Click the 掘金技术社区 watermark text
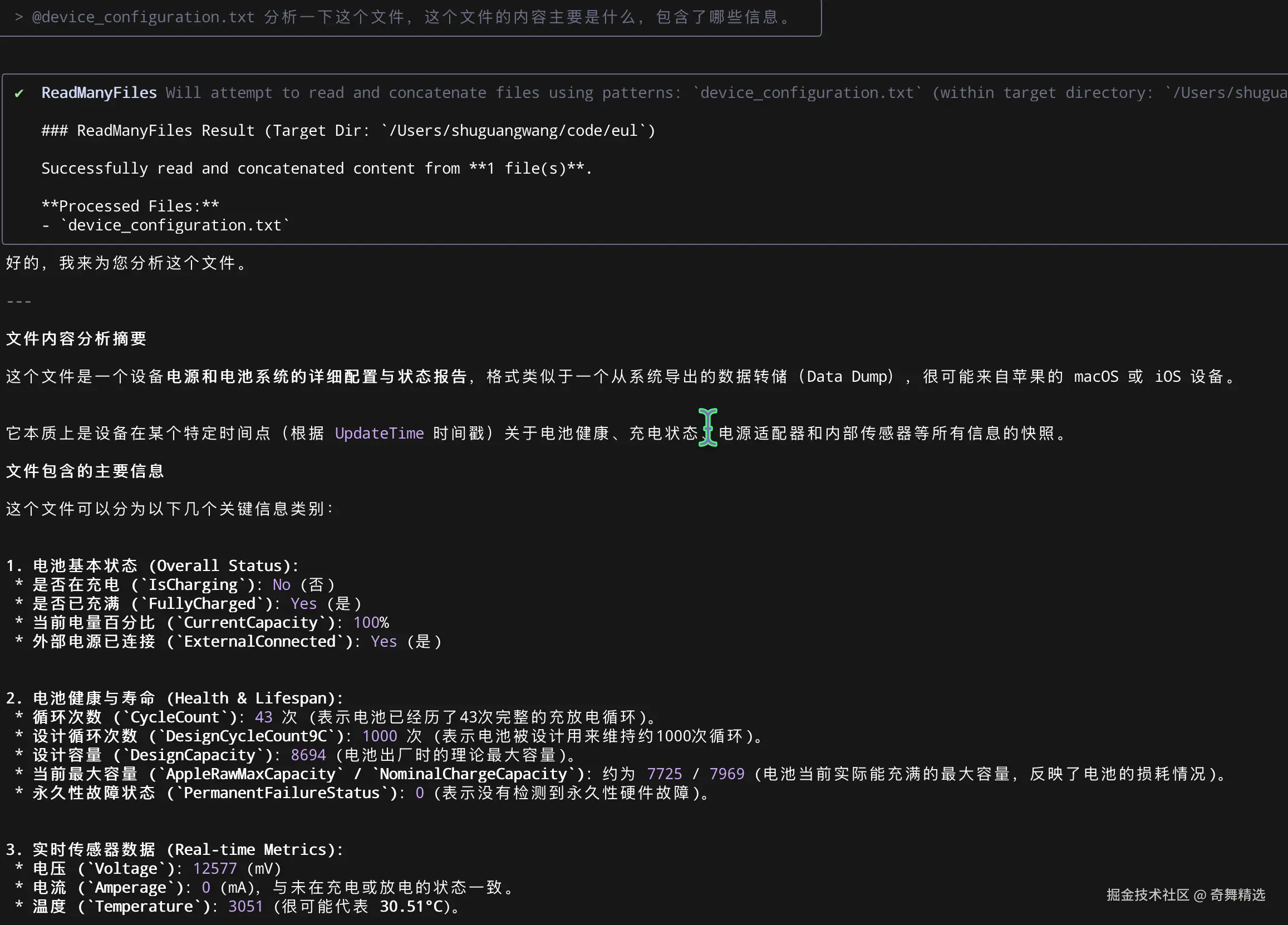The image size is (1288, 925). pos(1147,896)
